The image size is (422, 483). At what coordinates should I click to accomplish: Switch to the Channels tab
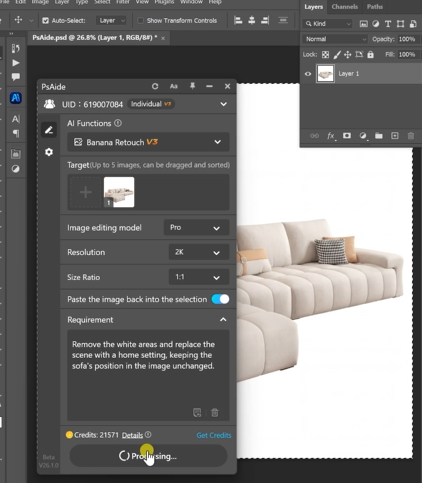(345, 7)
